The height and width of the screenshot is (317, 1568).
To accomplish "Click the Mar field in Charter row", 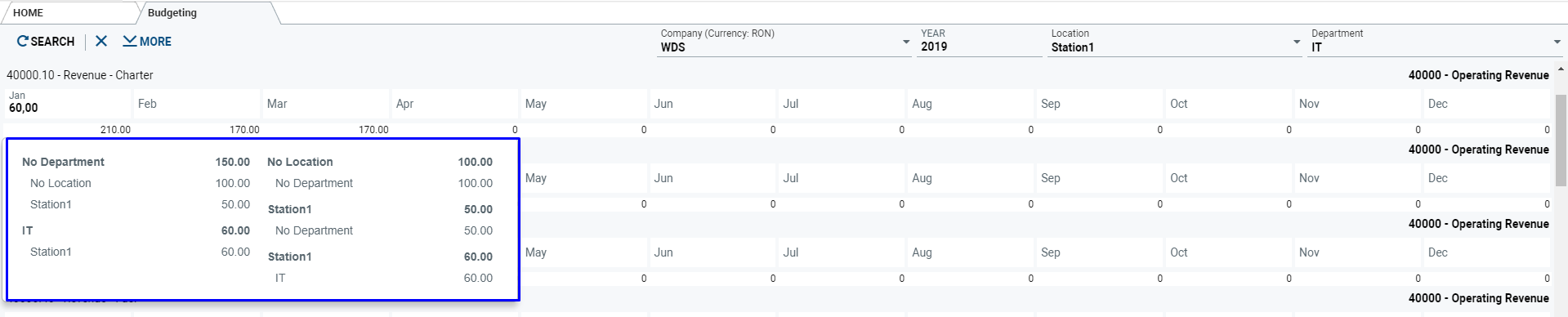I will click(x=326, y=104).
